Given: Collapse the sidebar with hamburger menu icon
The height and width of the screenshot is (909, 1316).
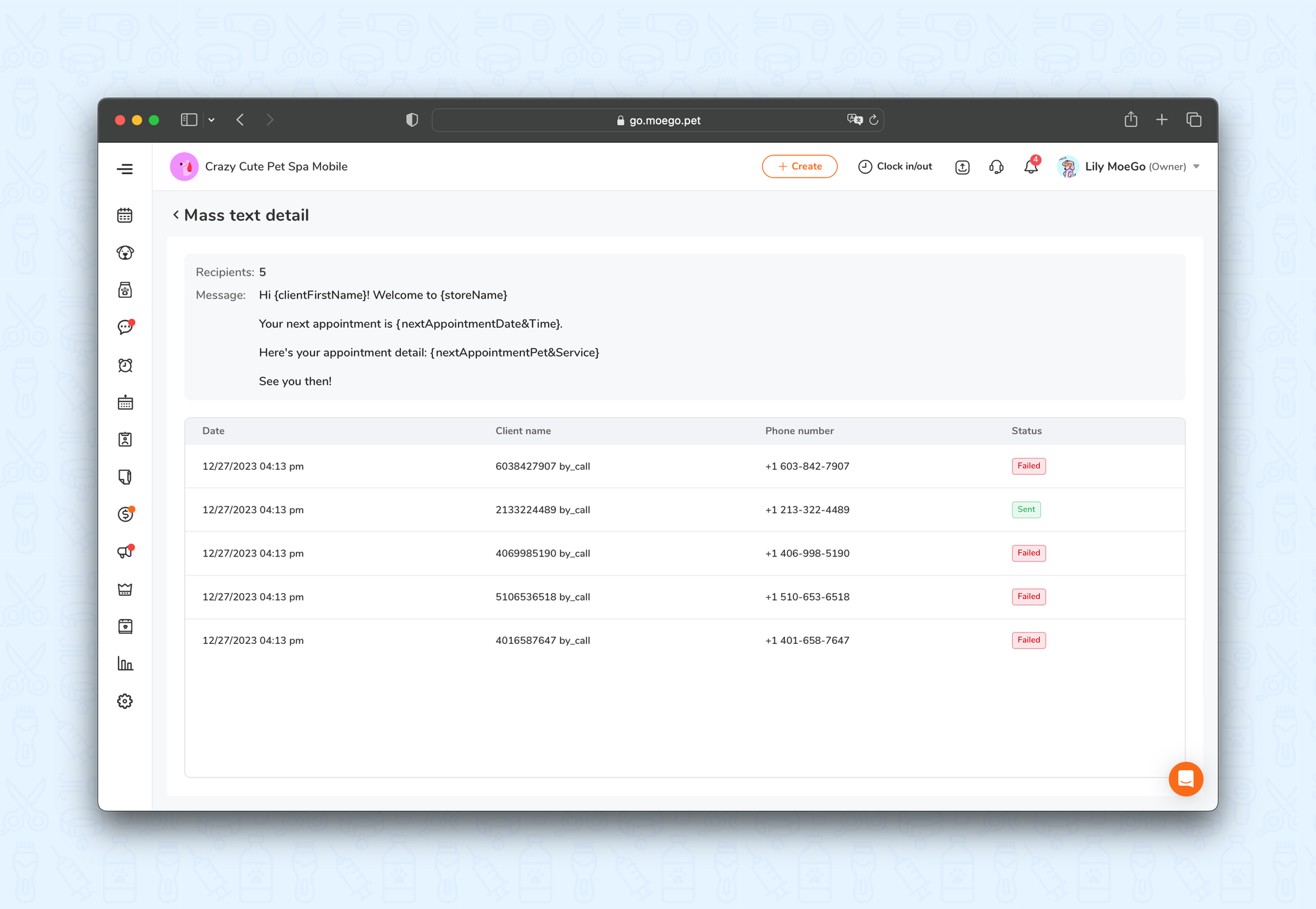Looking at the screenshot, I should 125,169.
